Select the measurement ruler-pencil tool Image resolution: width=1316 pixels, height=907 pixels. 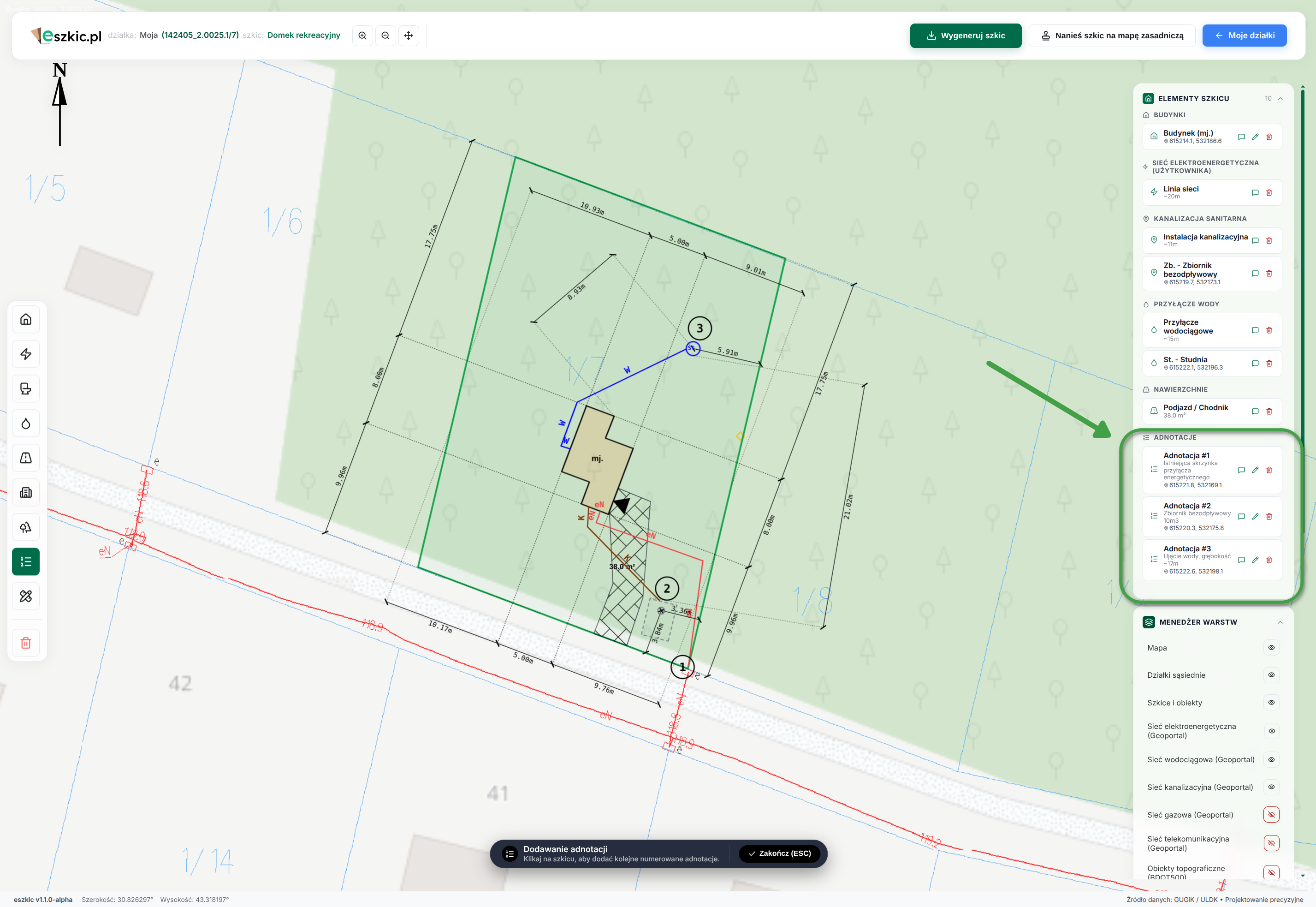pos(25,597)
